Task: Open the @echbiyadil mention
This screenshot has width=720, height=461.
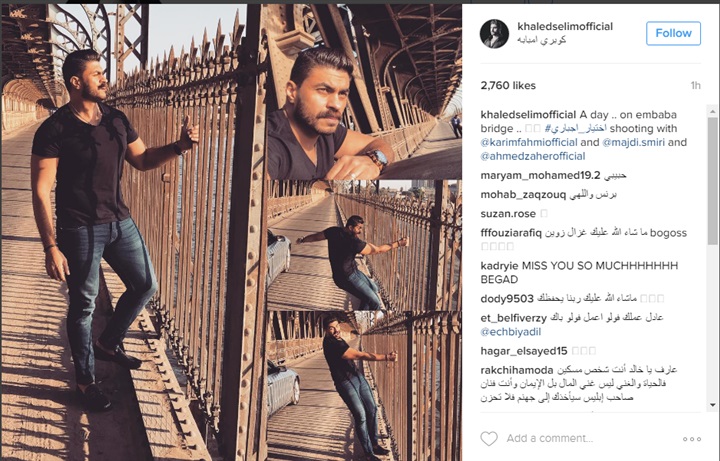Action: click(x=511, y=332)
